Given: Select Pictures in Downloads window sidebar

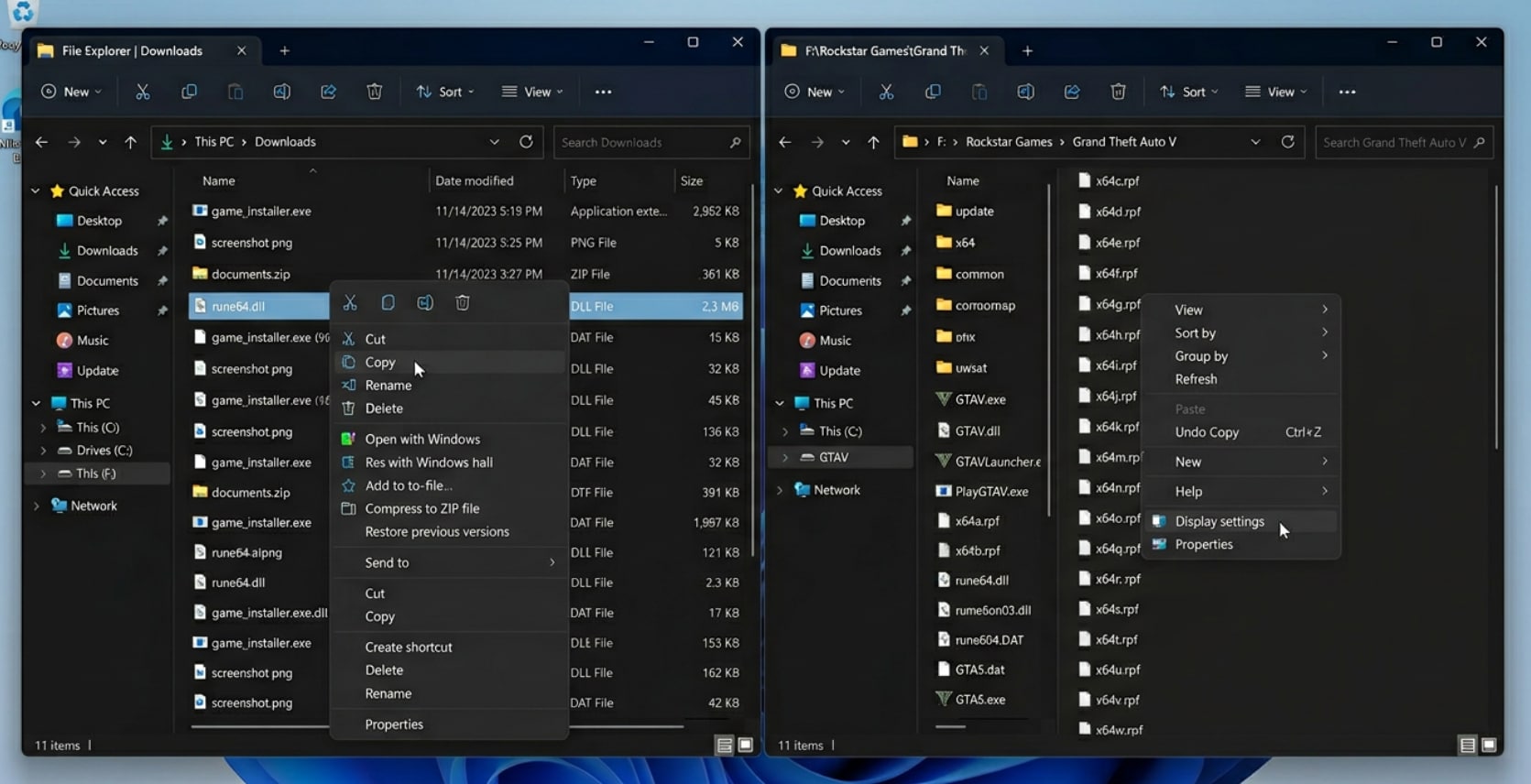Looking at the screenshot, I should coord(98,310).
